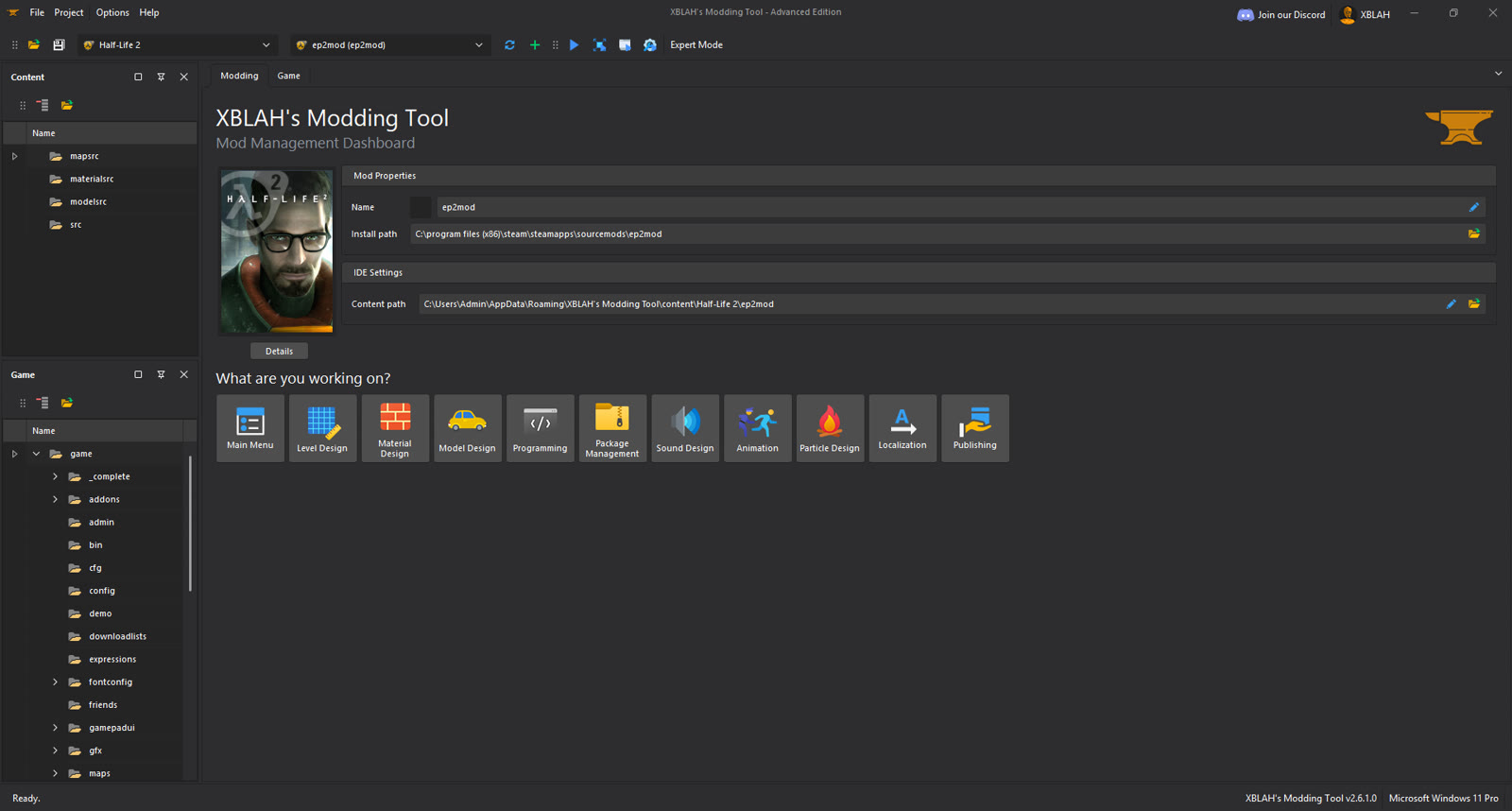
Task: Click the Join our Discord link
Action: 1281,14
